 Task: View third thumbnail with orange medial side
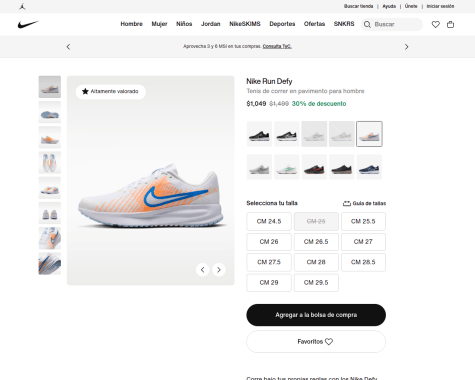pyautogui.click(x=50, y=137)
